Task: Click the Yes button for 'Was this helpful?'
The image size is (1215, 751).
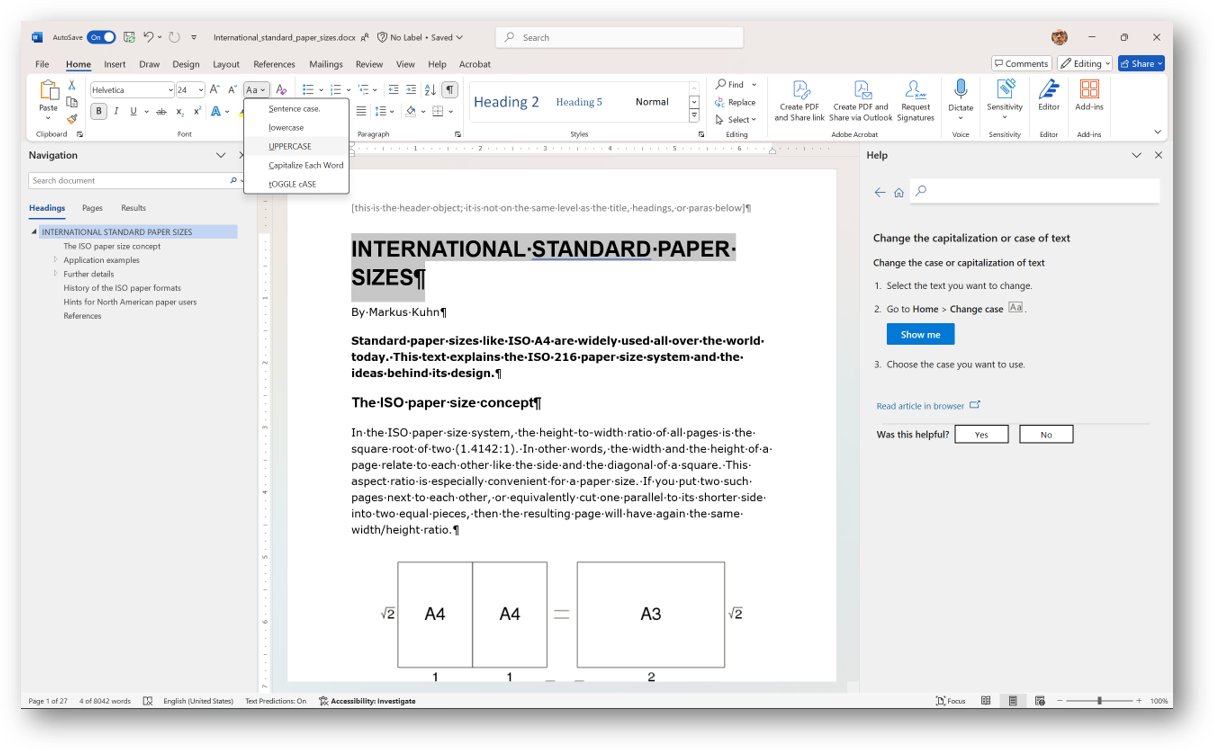Action: click(x=981, y=433)
